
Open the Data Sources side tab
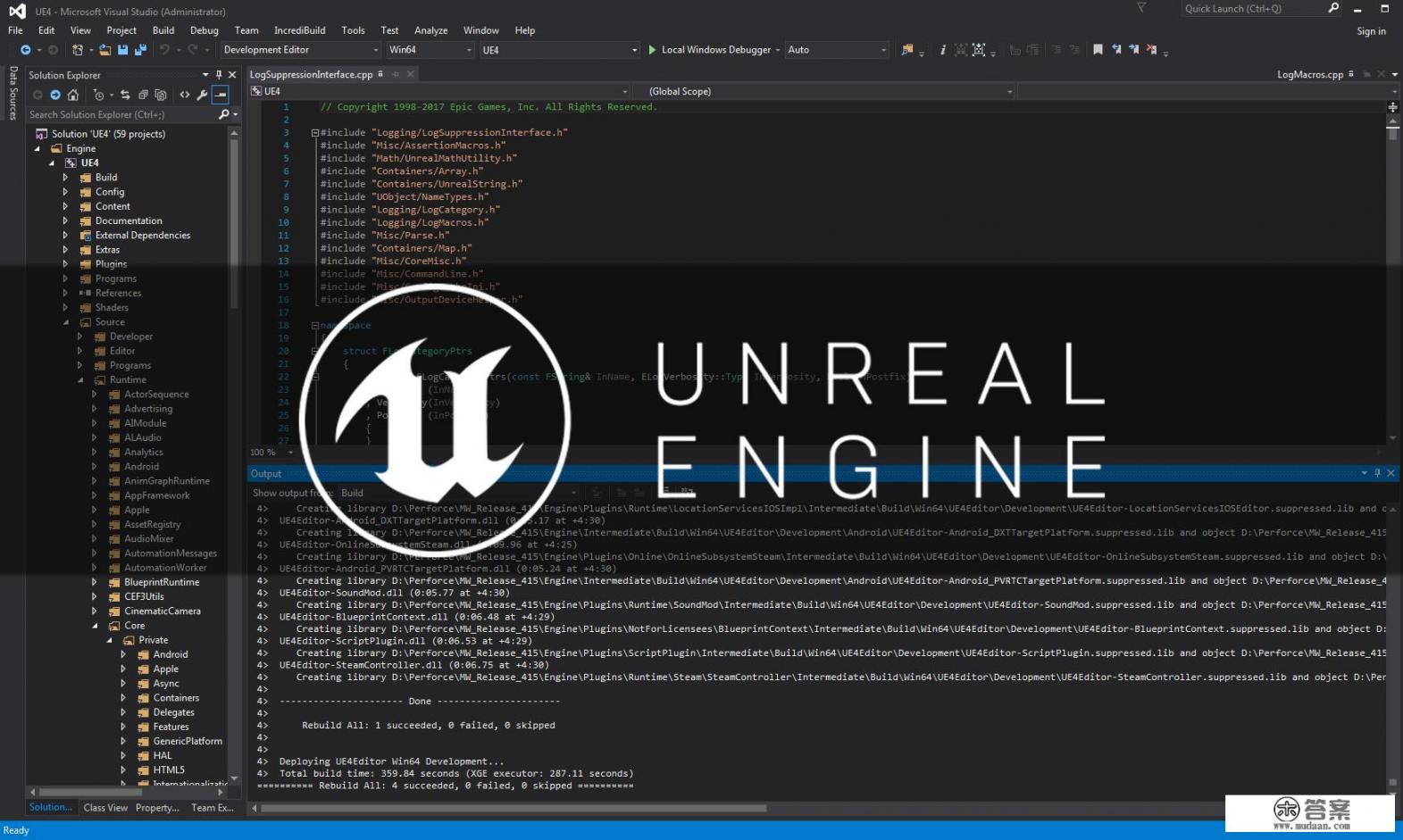coord(13,93)
